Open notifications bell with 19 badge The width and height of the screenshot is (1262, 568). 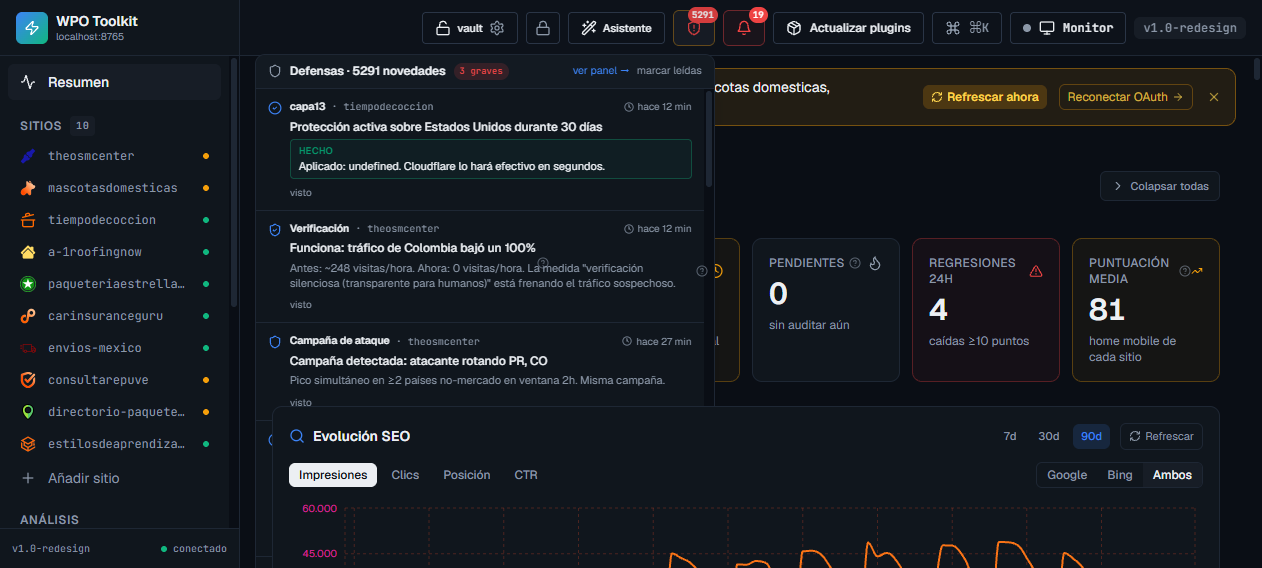744,28
